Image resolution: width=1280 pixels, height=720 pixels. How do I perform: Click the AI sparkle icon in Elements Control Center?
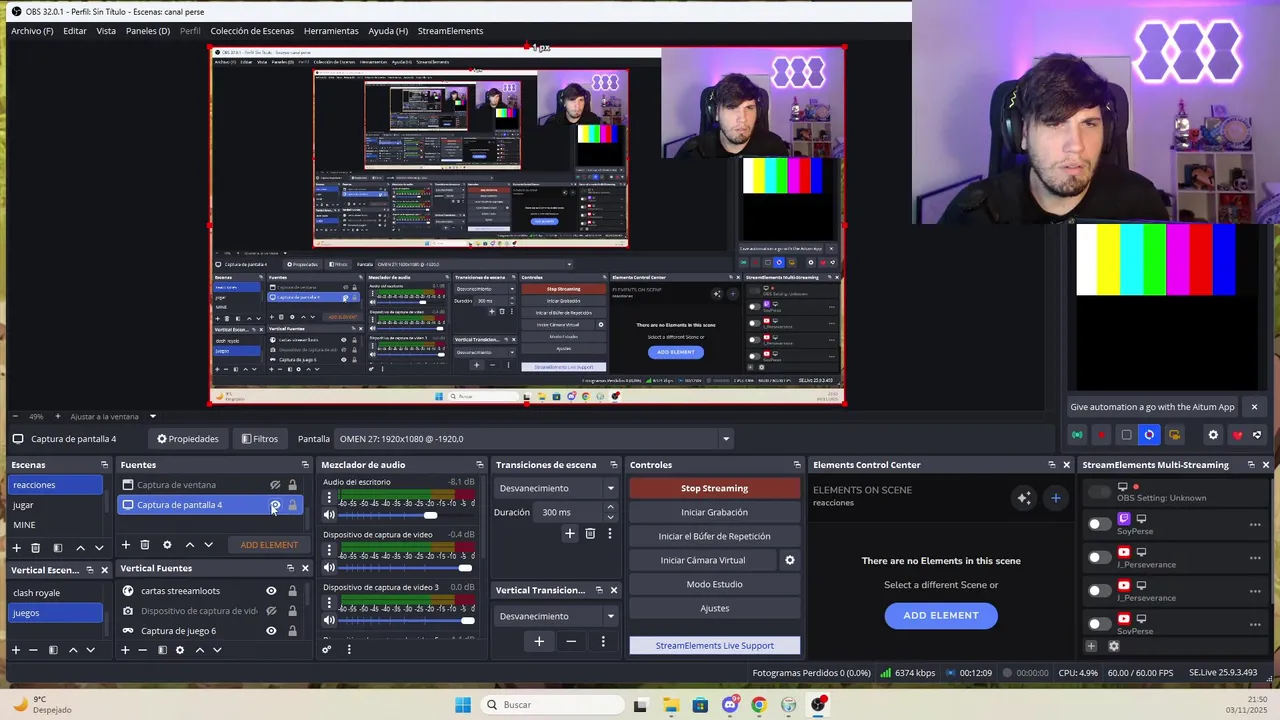coord(1023,497)
